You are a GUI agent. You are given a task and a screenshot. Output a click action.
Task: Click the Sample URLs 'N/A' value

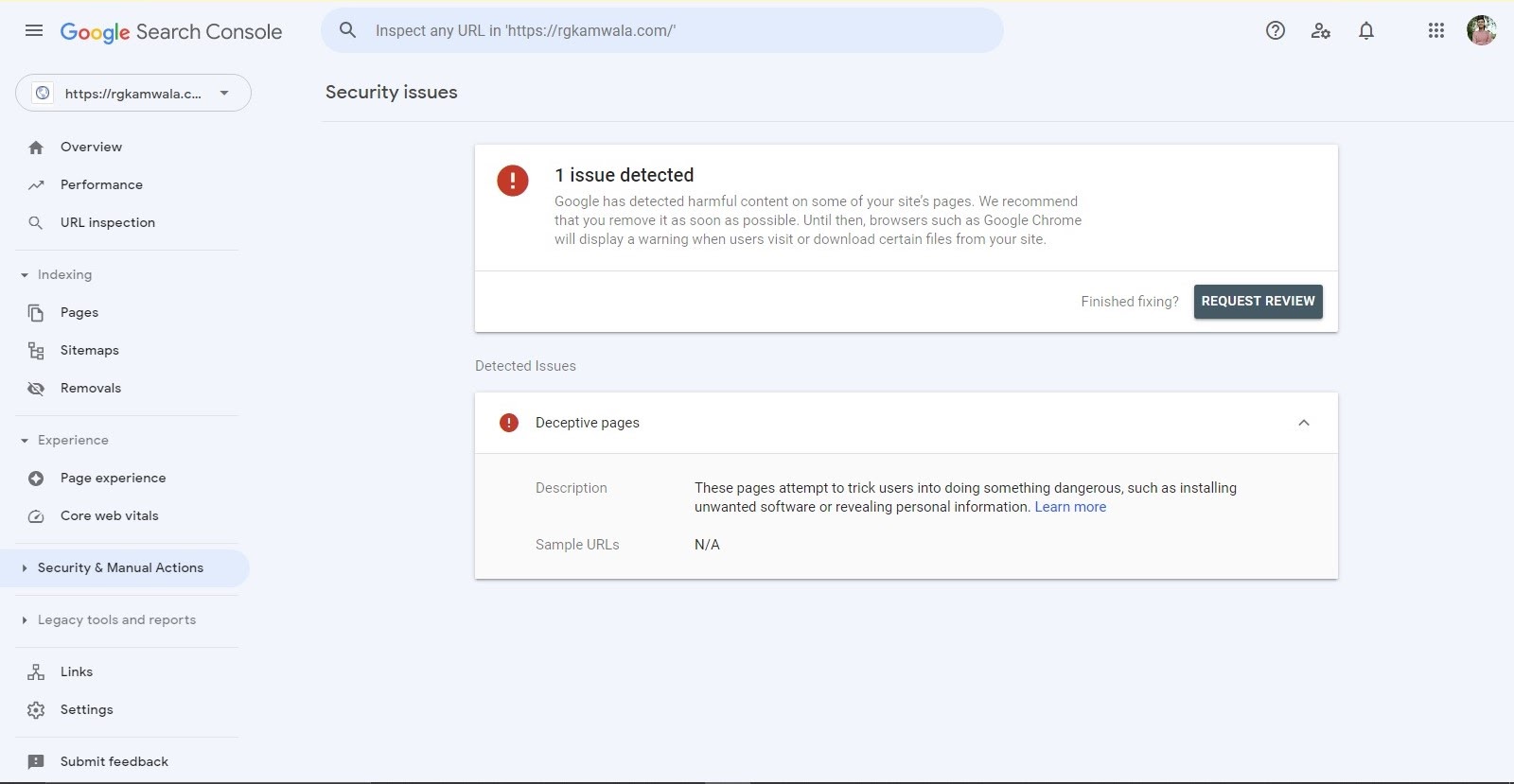pyautogui.click(x=707, y=545)
